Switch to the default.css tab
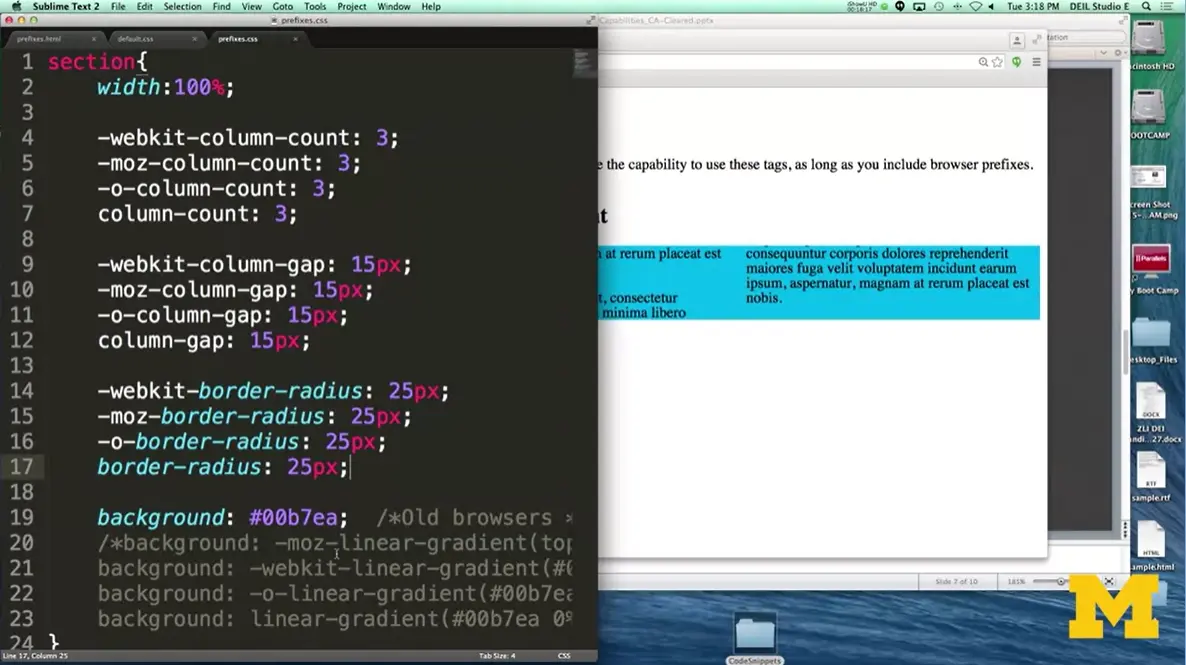Image resolution: width=1186 pixels, height=665 pixels. (x=137, y=39)
